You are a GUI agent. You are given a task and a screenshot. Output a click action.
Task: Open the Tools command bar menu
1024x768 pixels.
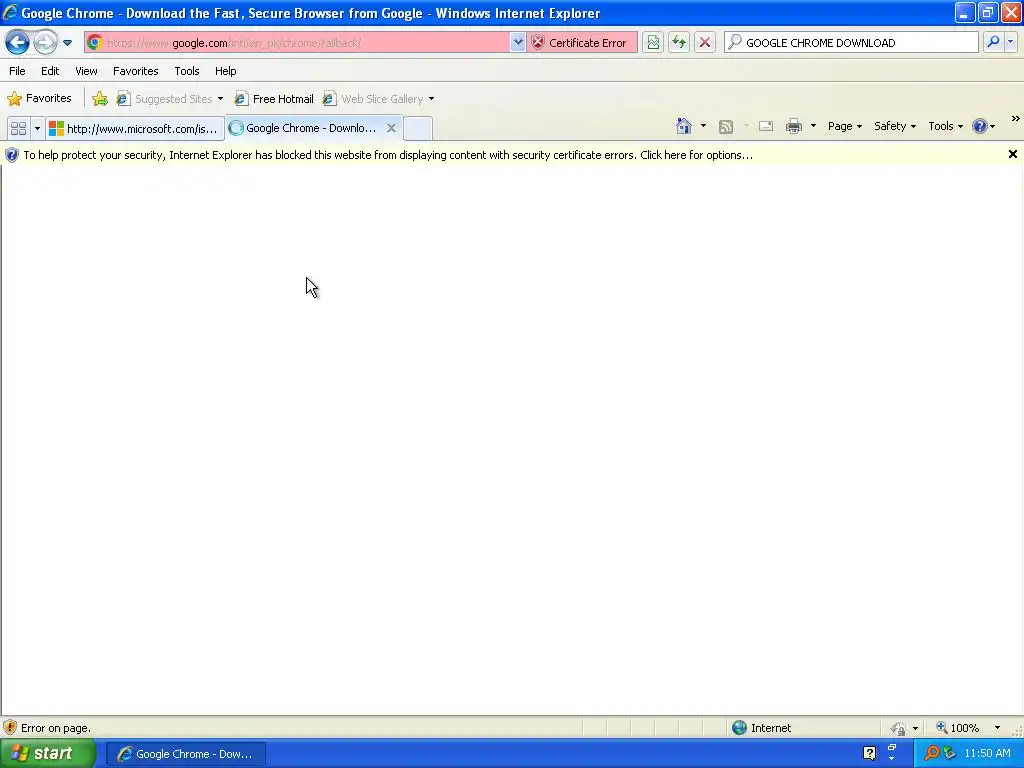[946, 126]
